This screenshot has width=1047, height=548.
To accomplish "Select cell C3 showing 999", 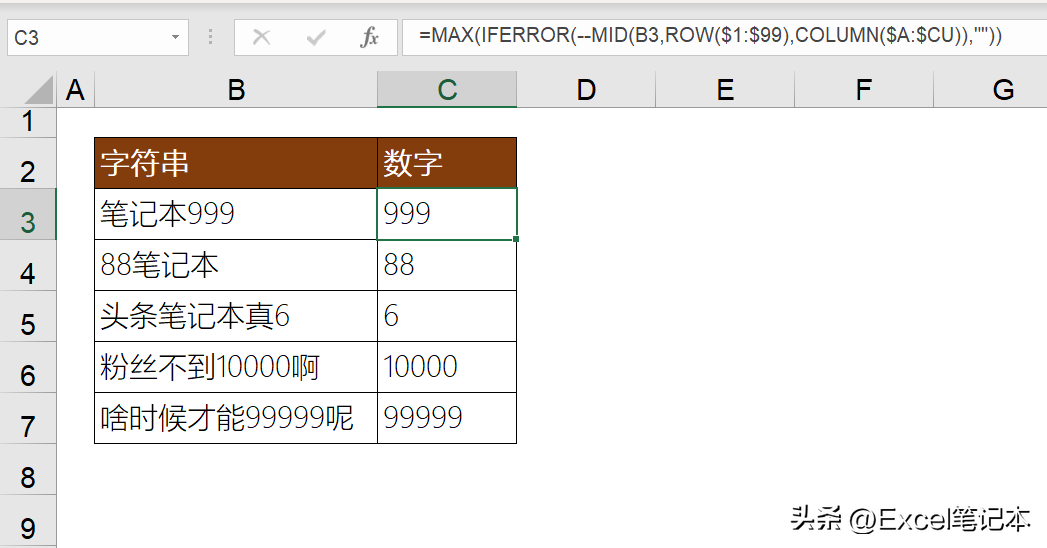I will [x=447, y=214].
